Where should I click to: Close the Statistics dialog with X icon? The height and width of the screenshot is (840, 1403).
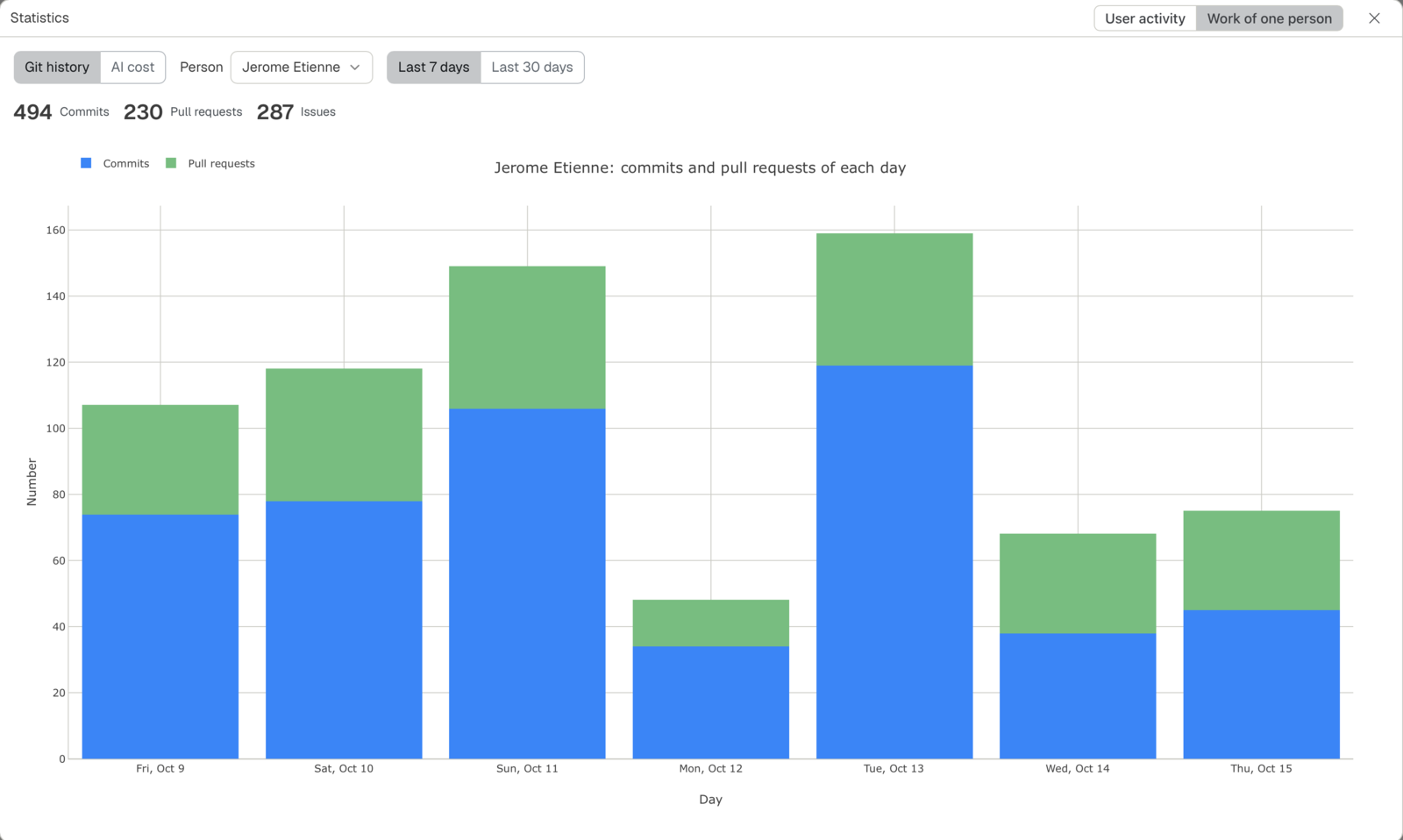pyautogui.click(x=1374, y=18)
